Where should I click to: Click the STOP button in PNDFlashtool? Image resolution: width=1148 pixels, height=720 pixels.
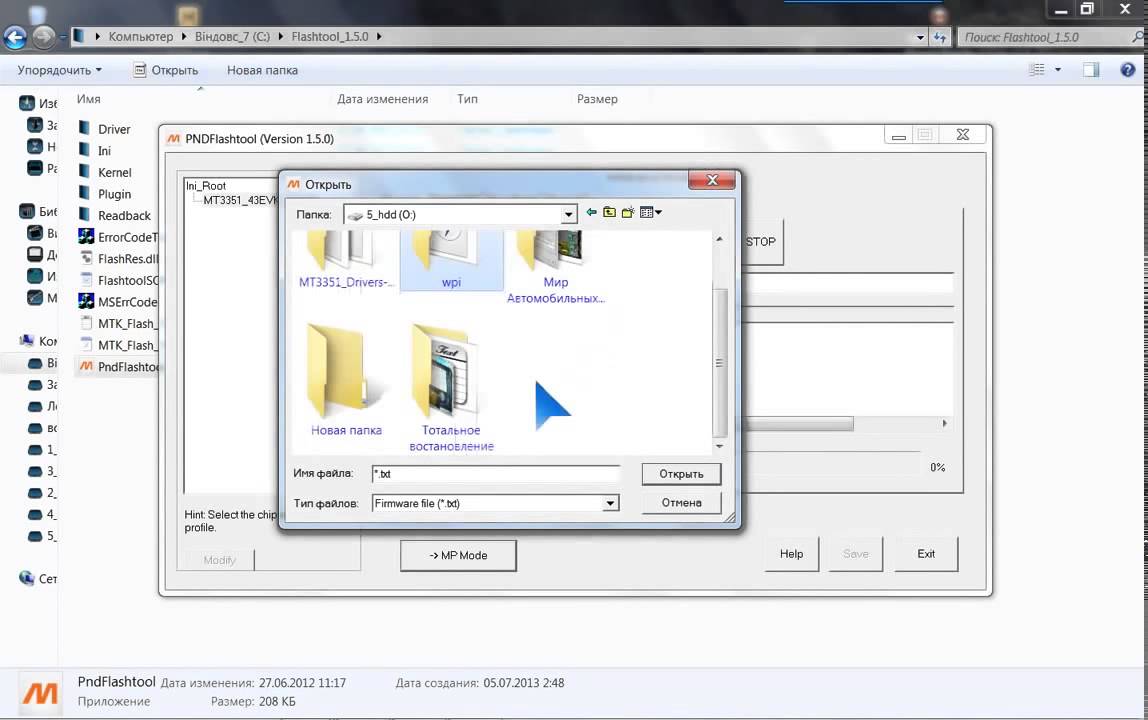(x=761, y=242)
